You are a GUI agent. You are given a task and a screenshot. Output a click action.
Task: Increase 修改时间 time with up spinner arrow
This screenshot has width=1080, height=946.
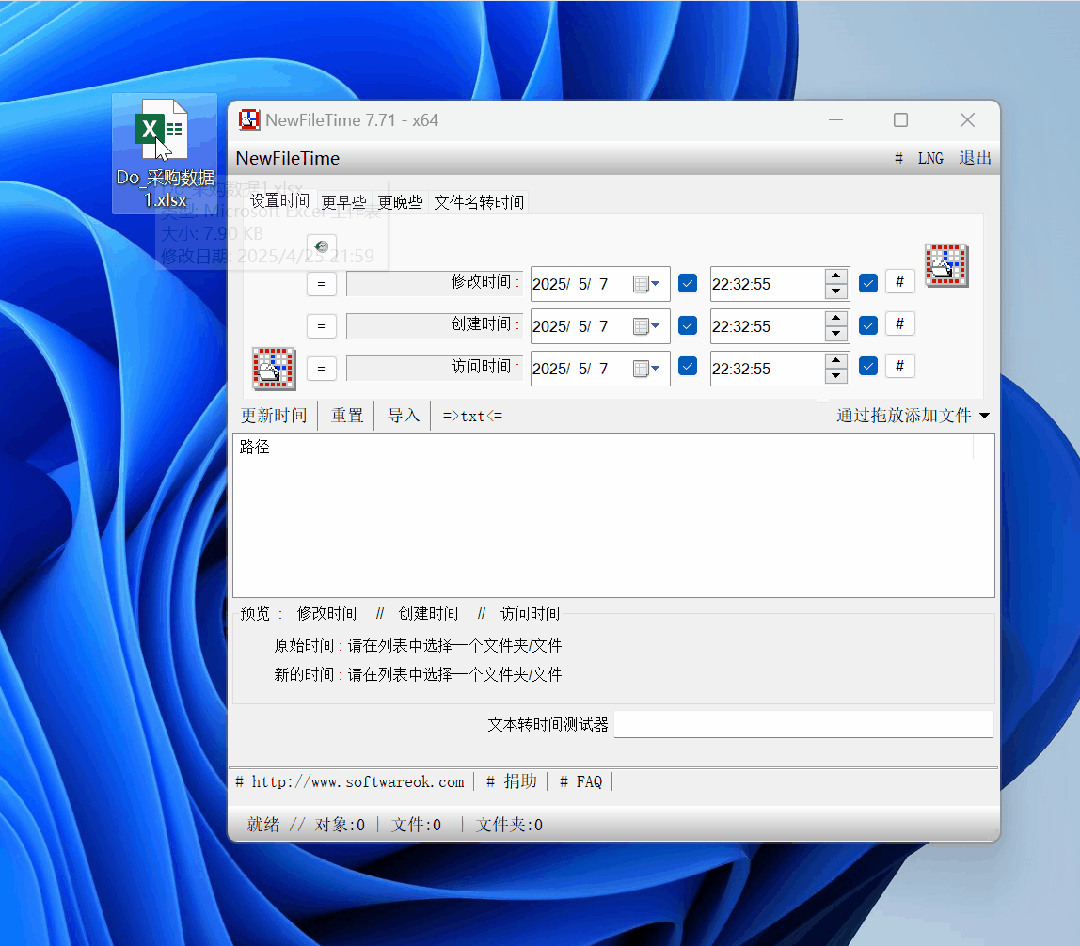pyautogui.click(x=836, y=276)
